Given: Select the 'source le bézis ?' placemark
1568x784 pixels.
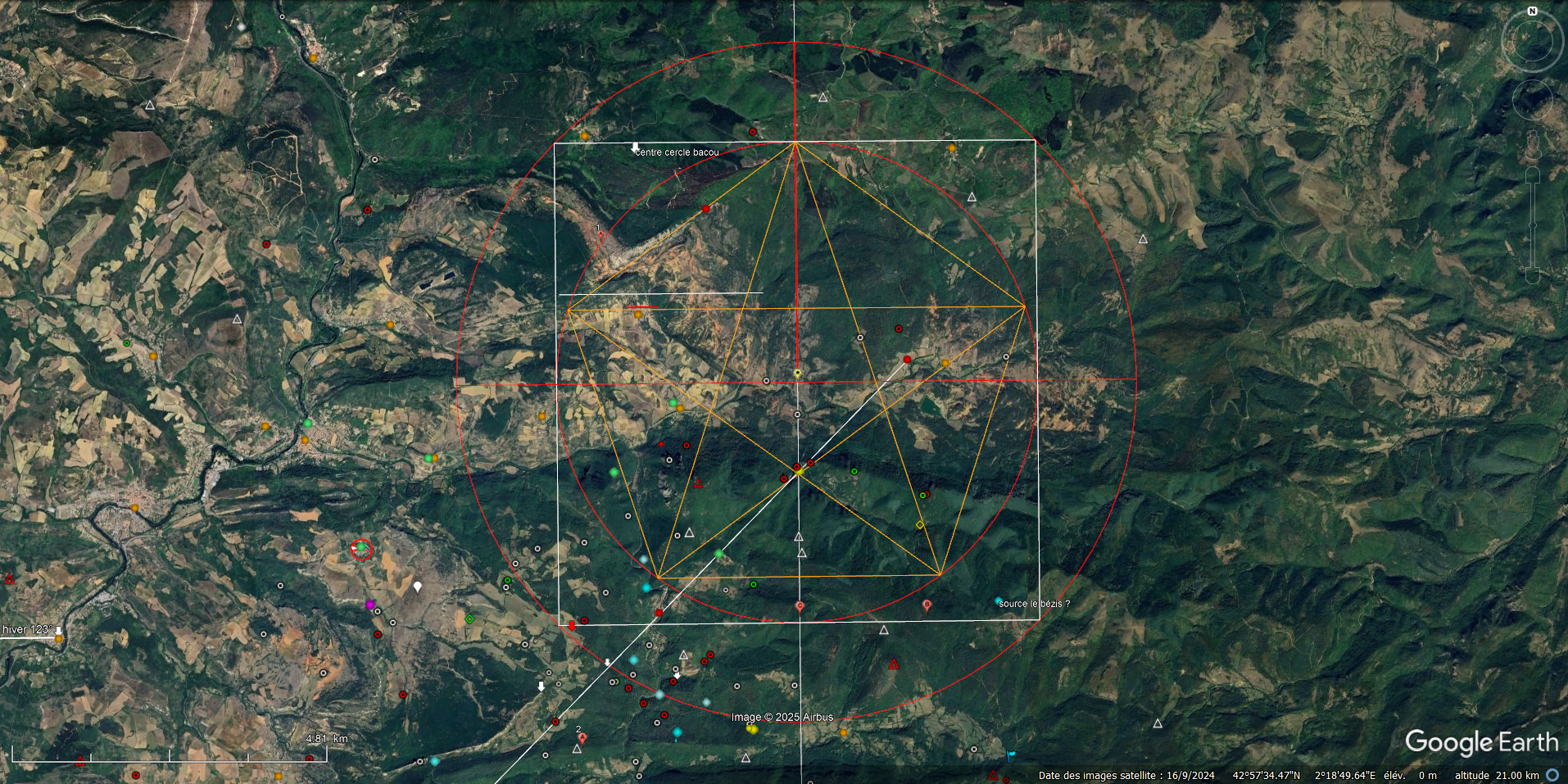Looking at the screenshot, I should [999, 601].
